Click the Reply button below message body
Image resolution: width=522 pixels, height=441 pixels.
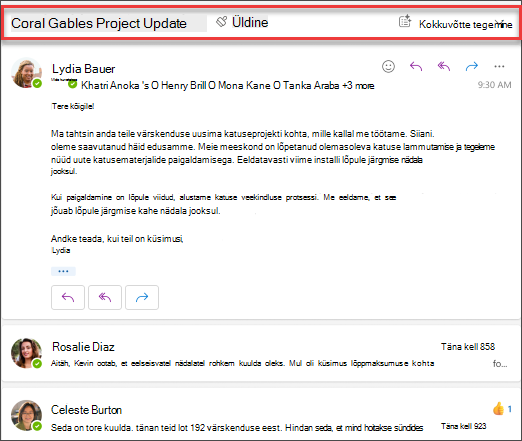pyautogui.click(x=68, y=297)
